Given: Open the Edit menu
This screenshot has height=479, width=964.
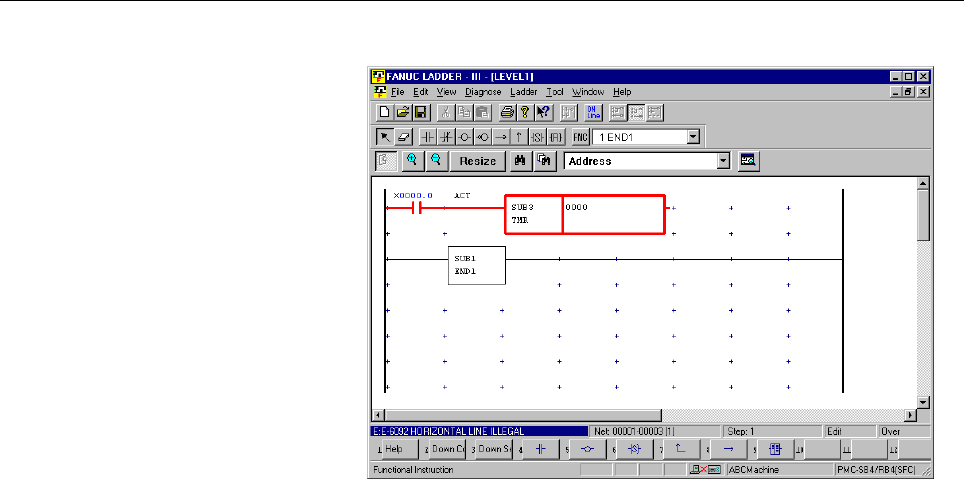Looking at the screenshot, I should [421, 92].
